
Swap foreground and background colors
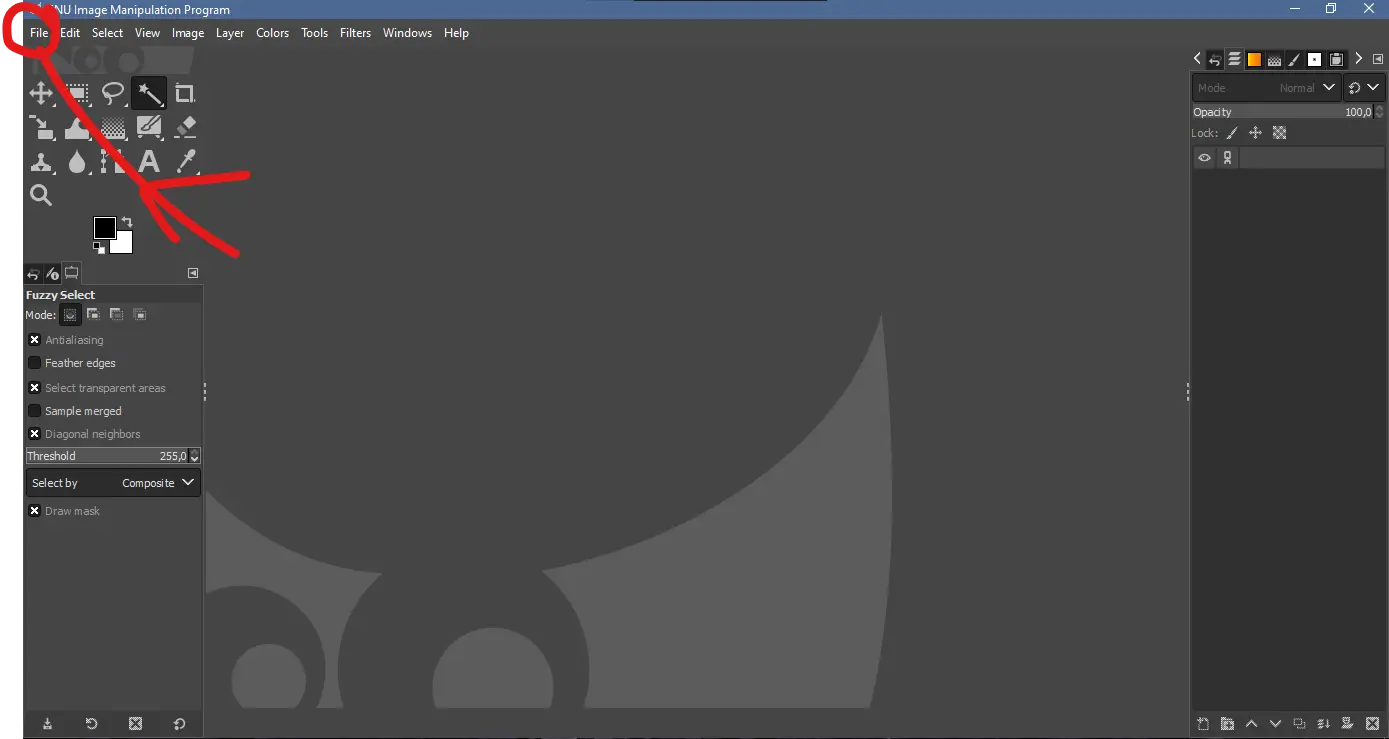pyautogui.click(x=127, y=222)
